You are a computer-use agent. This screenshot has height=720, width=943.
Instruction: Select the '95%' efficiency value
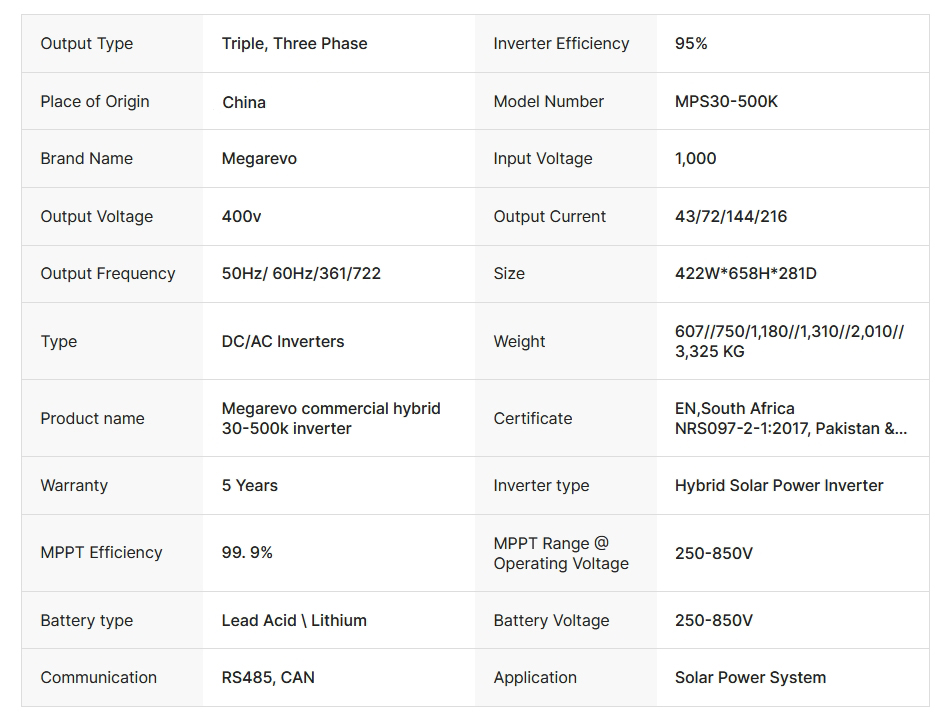point(691,44)
